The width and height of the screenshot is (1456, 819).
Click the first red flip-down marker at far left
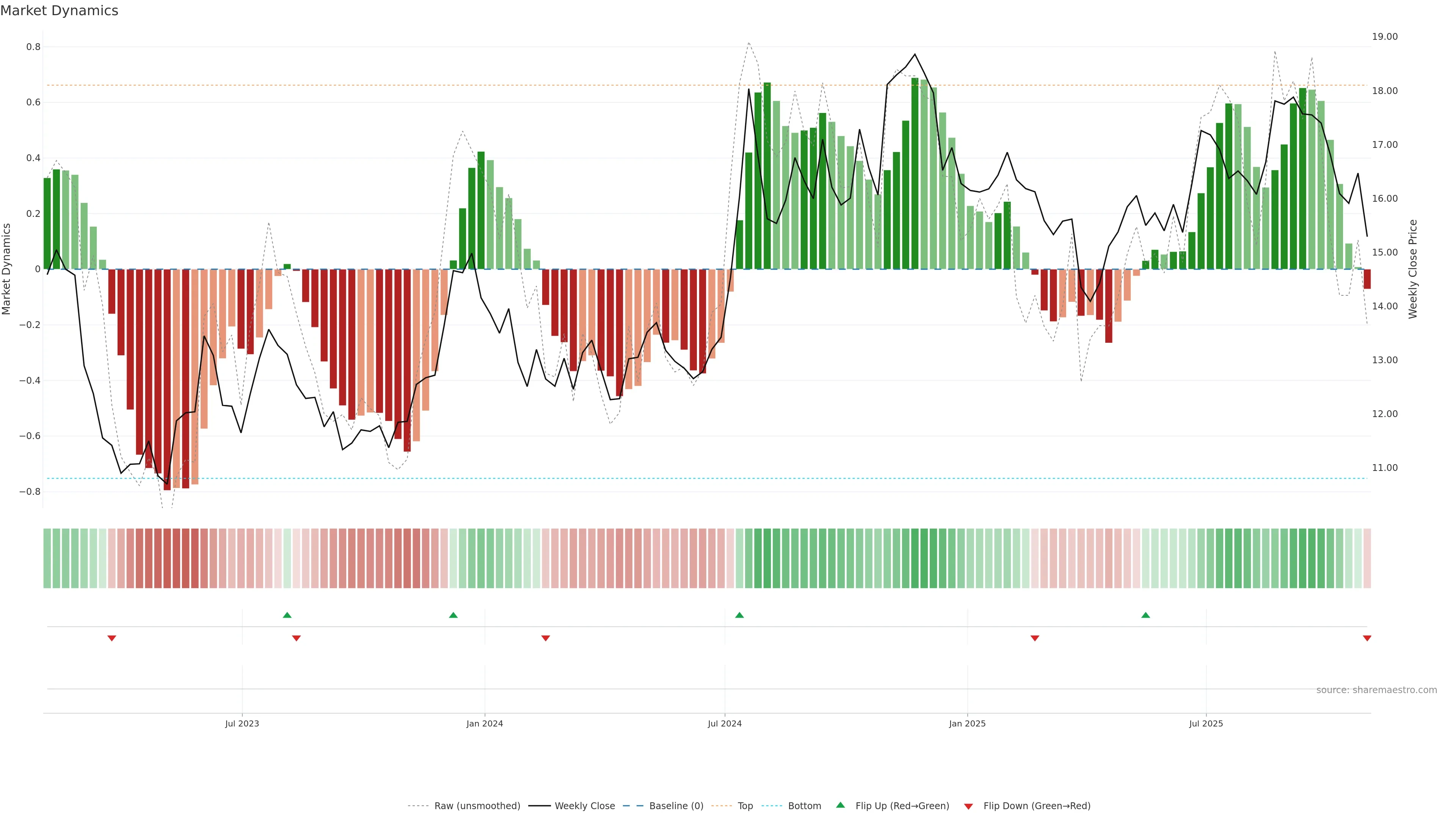tap(112, 638)
